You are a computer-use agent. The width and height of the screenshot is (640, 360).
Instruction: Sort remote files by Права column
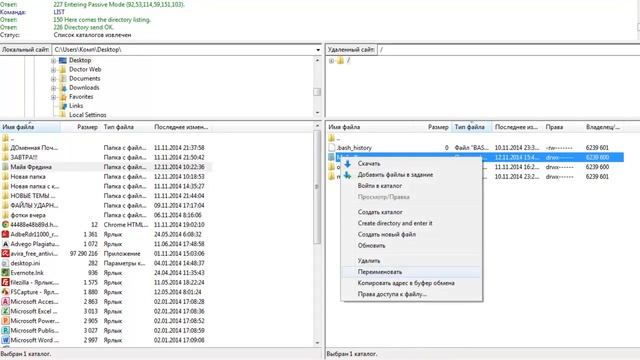click(563, 127)
